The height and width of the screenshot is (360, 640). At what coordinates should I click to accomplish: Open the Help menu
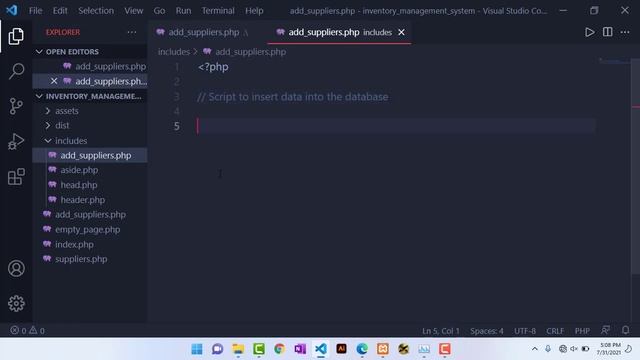pyautogui.click(x=254, y=11)
